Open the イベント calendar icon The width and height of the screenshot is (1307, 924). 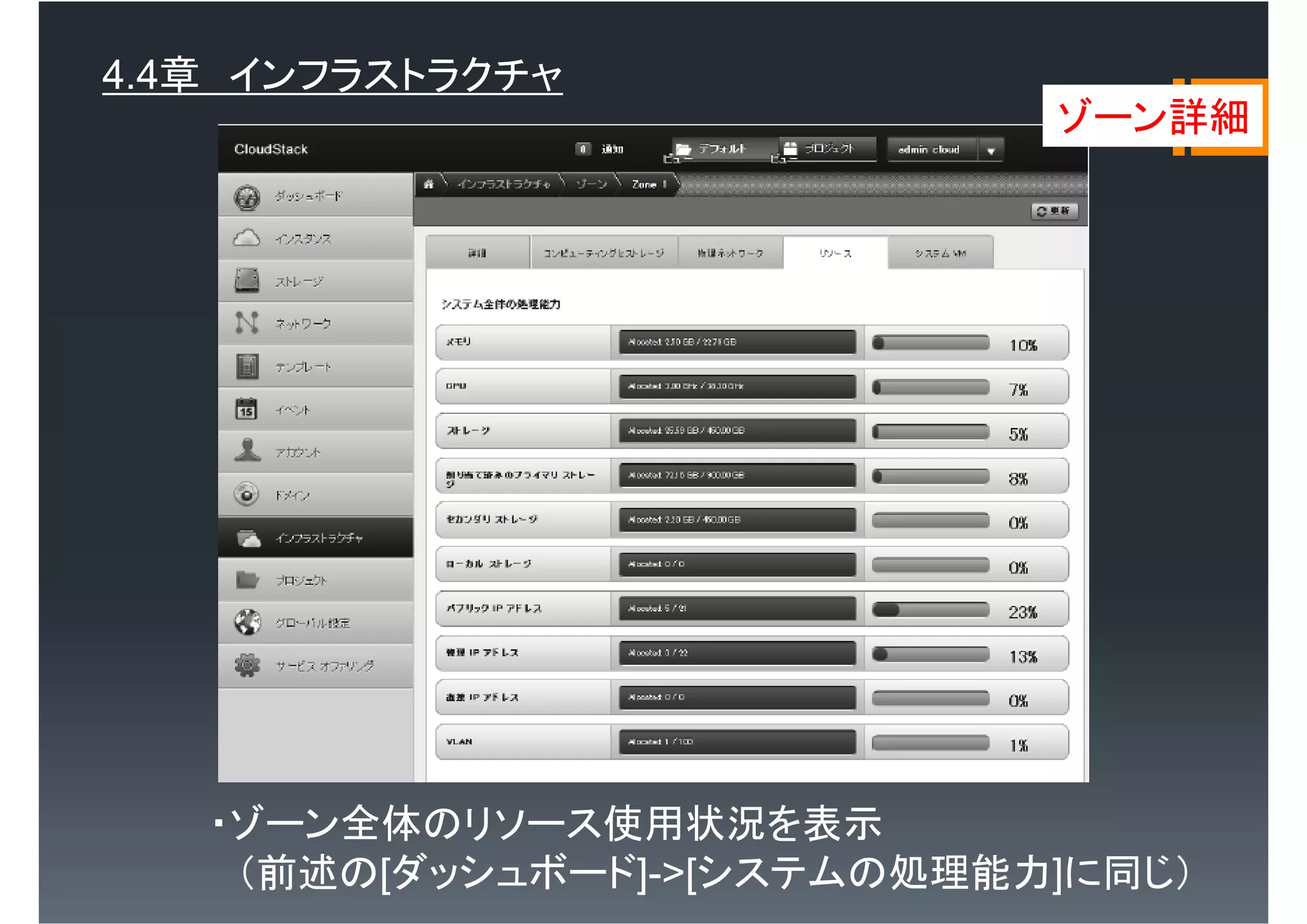[x=246, y=409]
